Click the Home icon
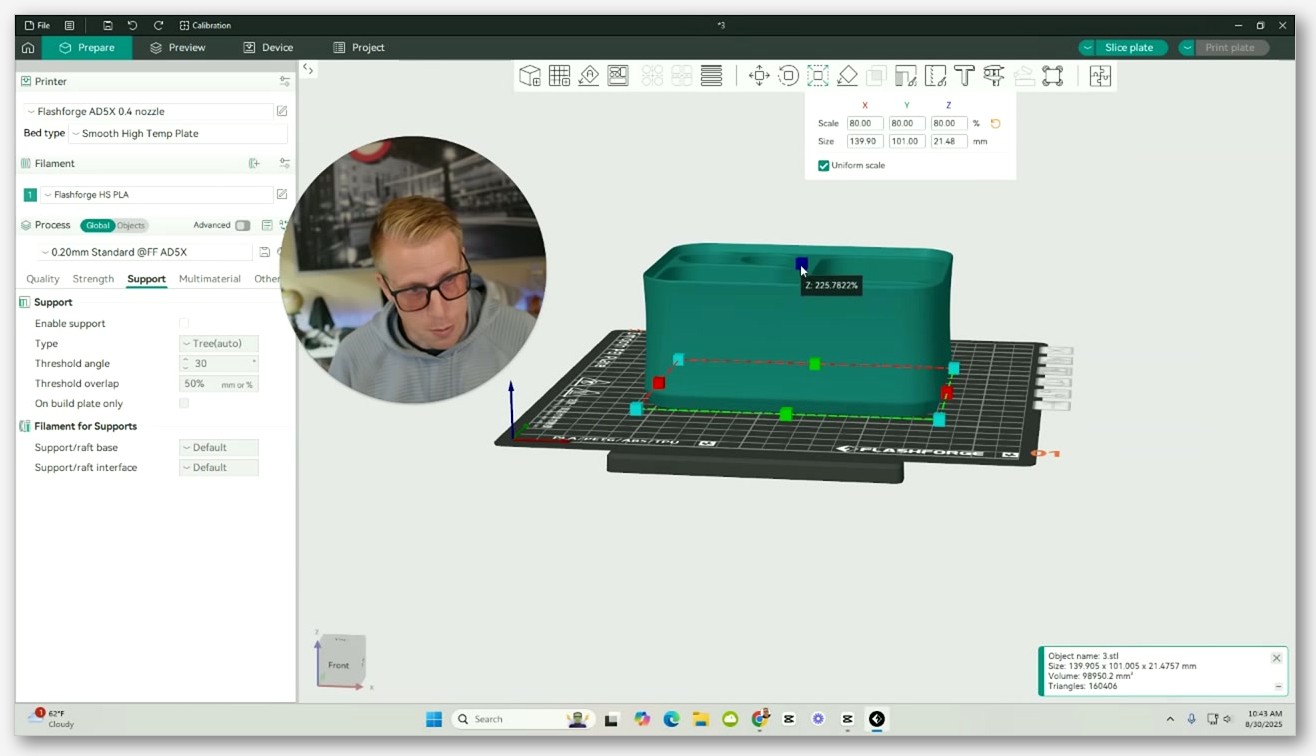Viewport: 1316px width, 756px height. pyautogui.click(x=28, y=48)
